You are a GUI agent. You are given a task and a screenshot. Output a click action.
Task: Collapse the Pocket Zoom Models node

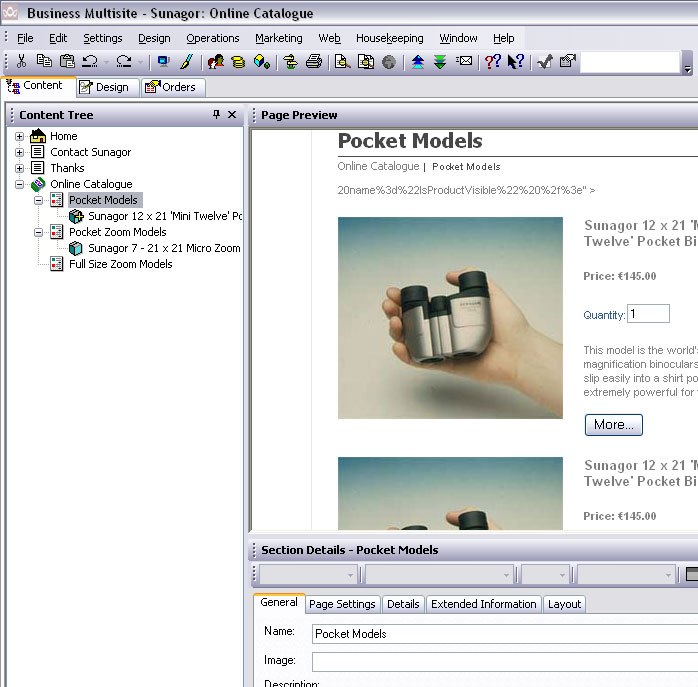(39, 233)
